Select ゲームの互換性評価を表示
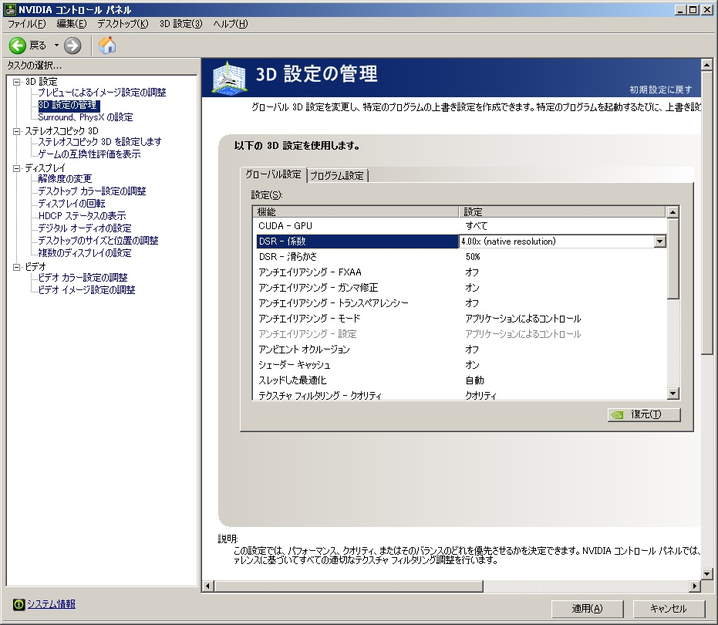The height and width of the screenshot is (625, 718). (89, 154)
